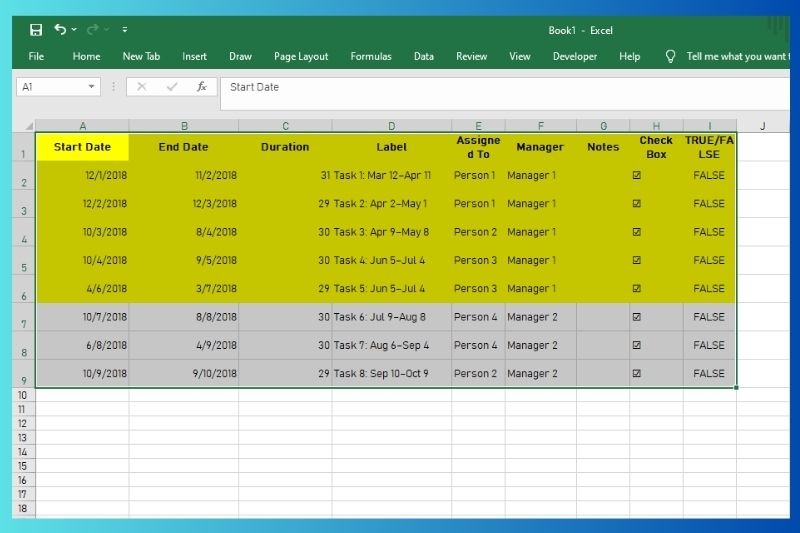Open the Customize Quick Access Toolbar dropdown
800x533 pixels.
pos(124,30)
